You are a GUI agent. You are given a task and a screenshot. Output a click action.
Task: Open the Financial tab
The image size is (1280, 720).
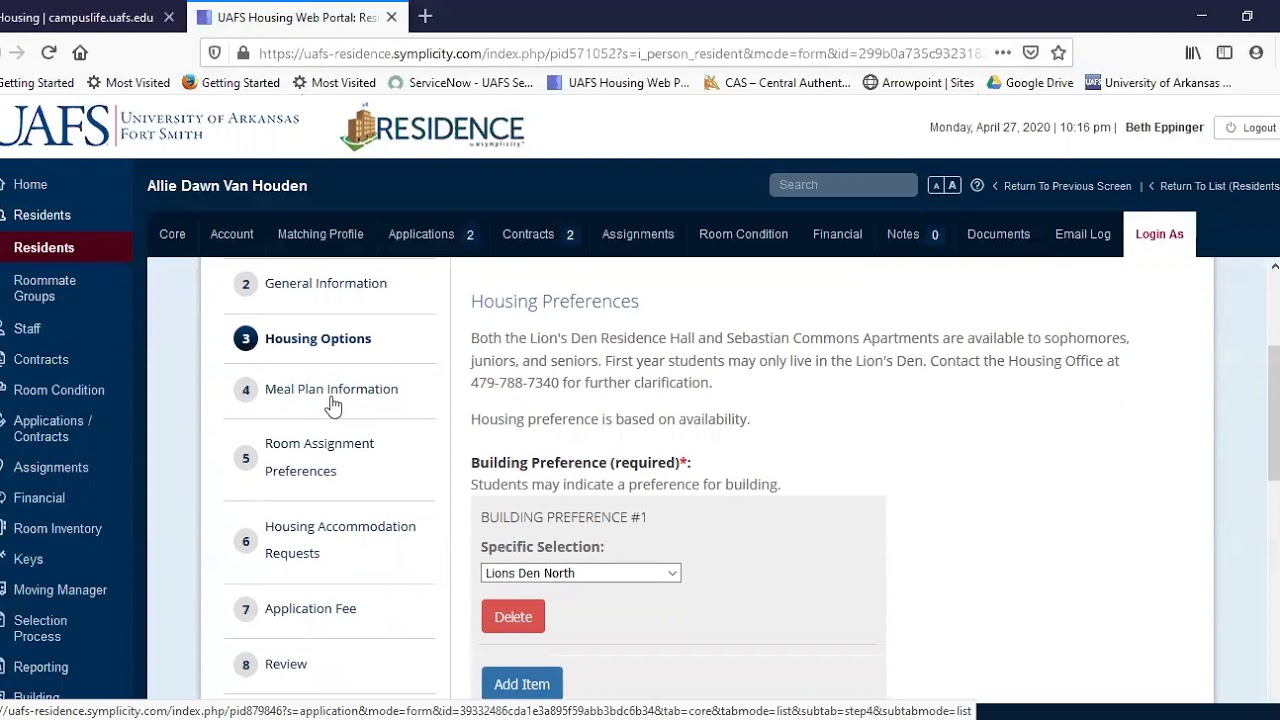pos(837,234)
